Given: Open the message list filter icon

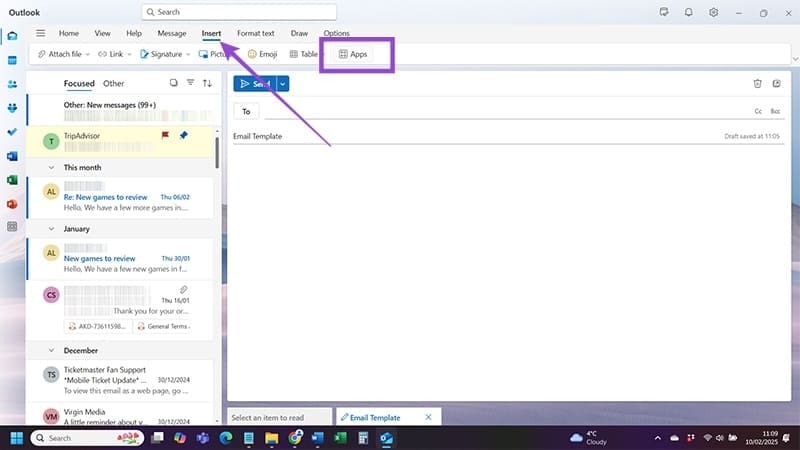Looking at the screenshot, I should click(x=190, y=83).
